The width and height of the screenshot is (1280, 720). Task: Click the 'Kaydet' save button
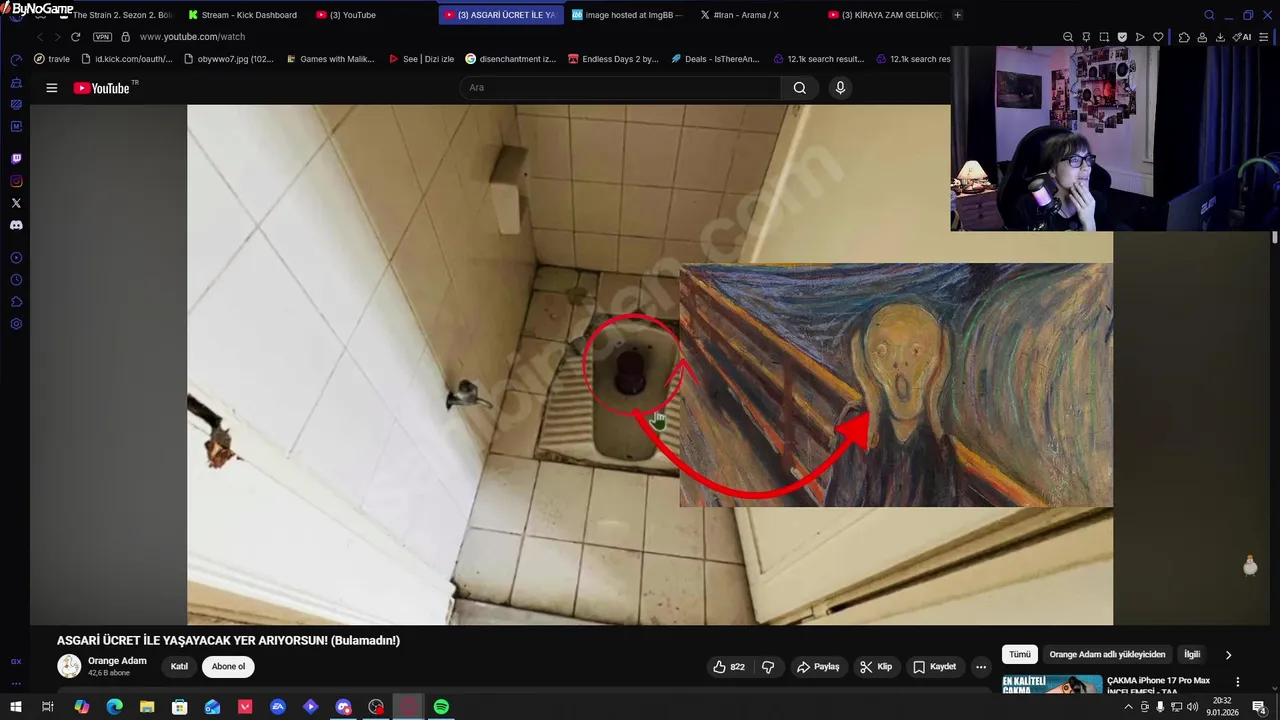pos(934,667)
